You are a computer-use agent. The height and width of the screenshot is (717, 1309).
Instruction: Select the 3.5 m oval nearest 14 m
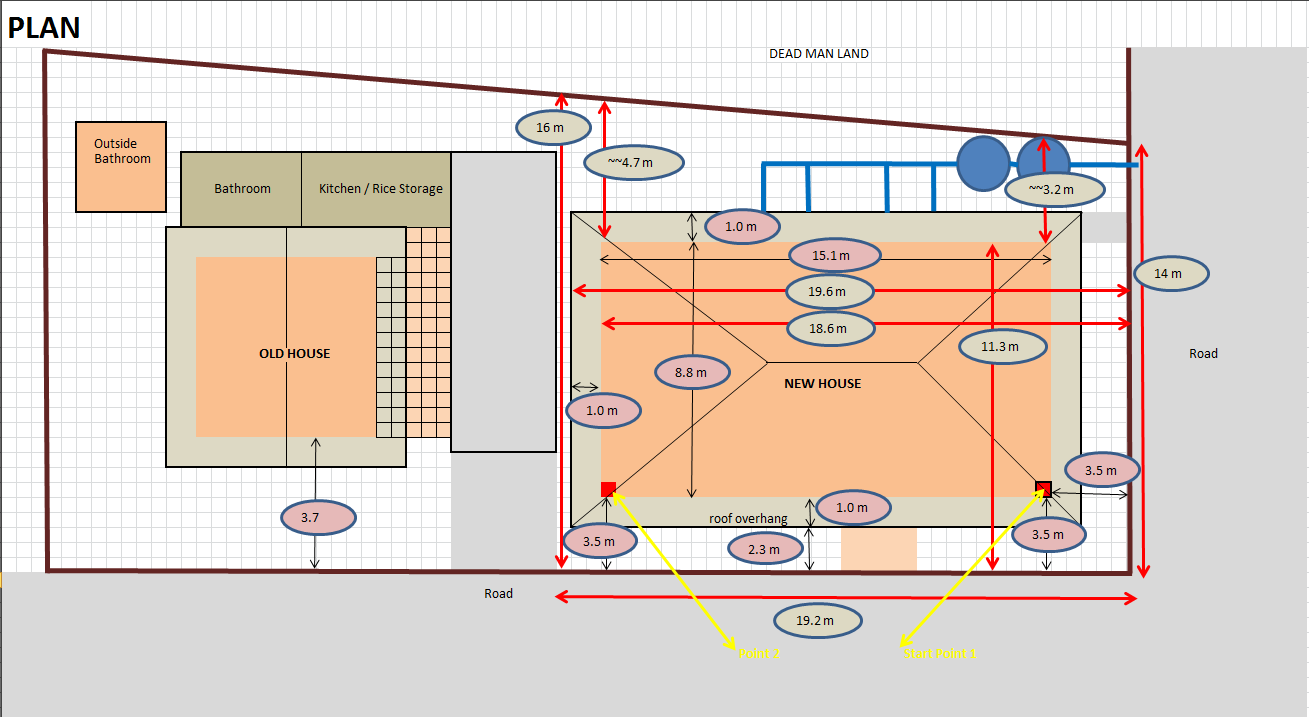click(x=1103, y=470)
